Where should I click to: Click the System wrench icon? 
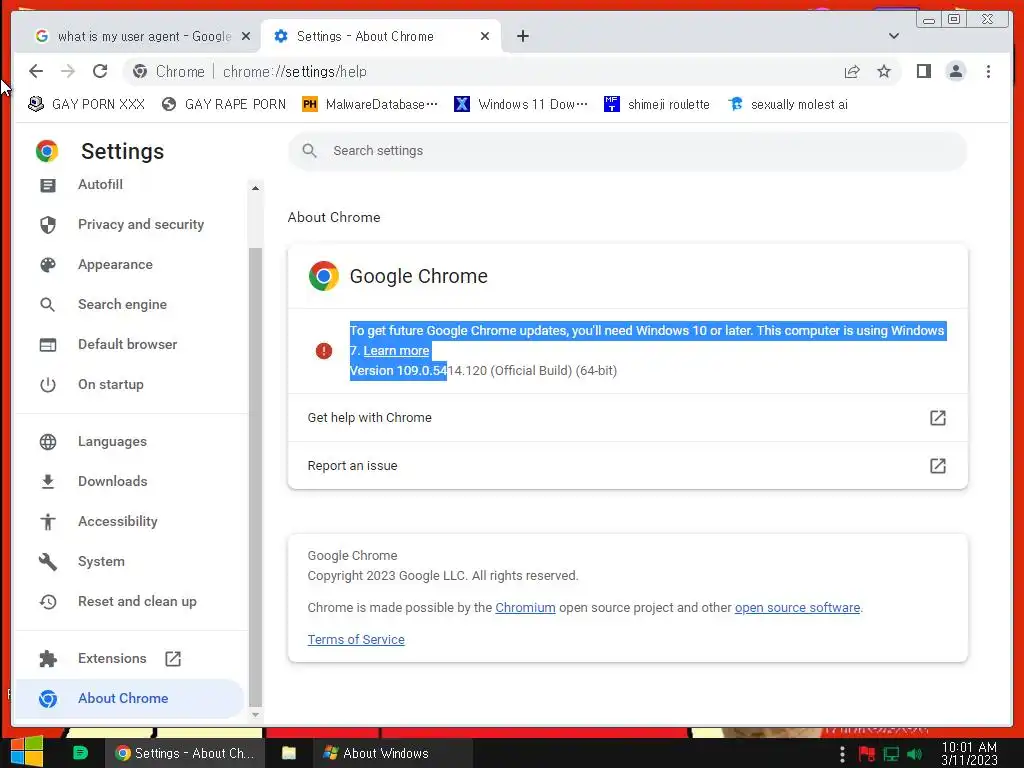coord(48,561)
